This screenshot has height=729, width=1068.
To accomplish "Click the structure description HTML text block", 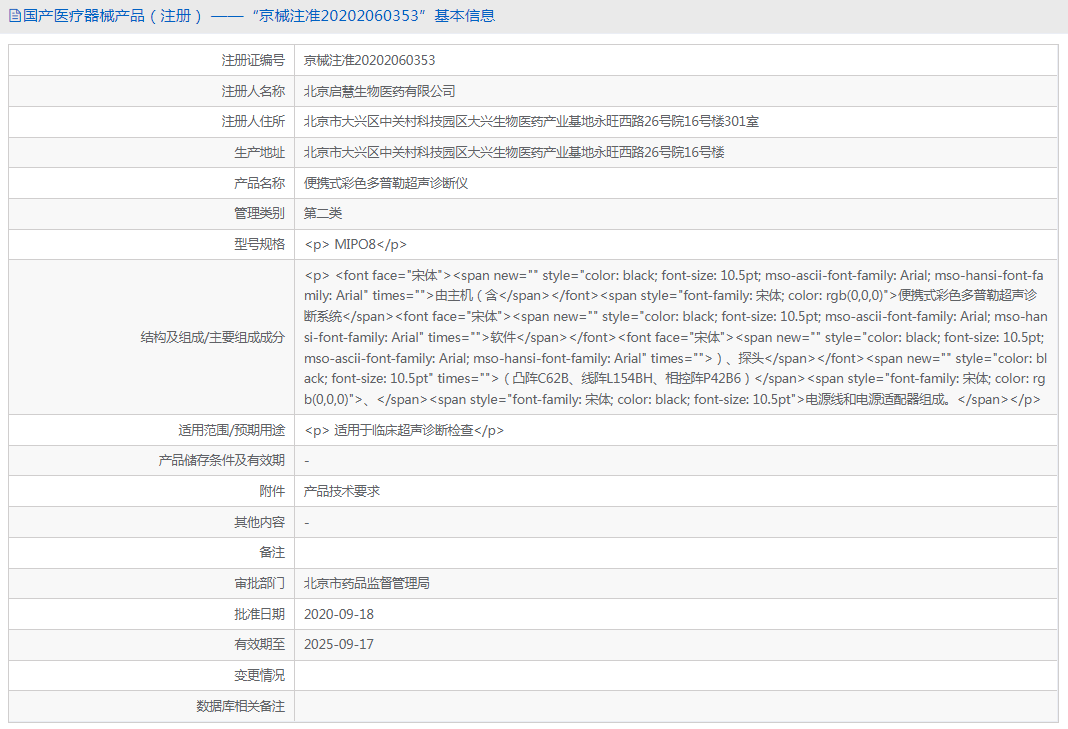I will click(x=676, y=337).
